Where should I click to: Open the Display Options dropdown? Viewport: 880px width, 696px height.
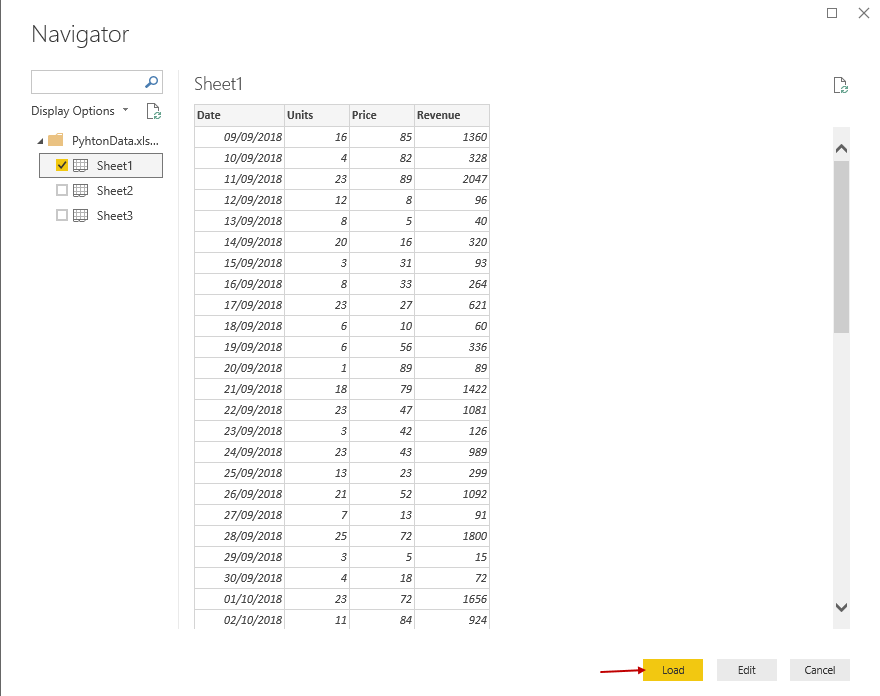click(x=80, y=111)
